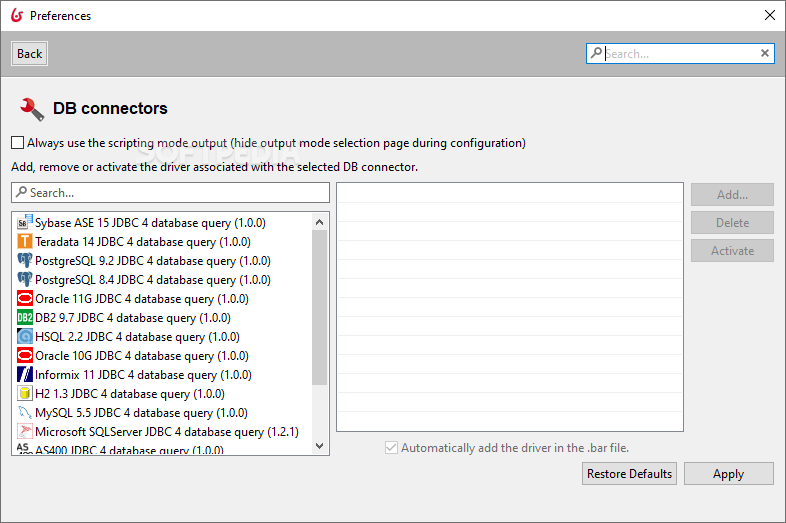Focus the top-right Search field

680,53
